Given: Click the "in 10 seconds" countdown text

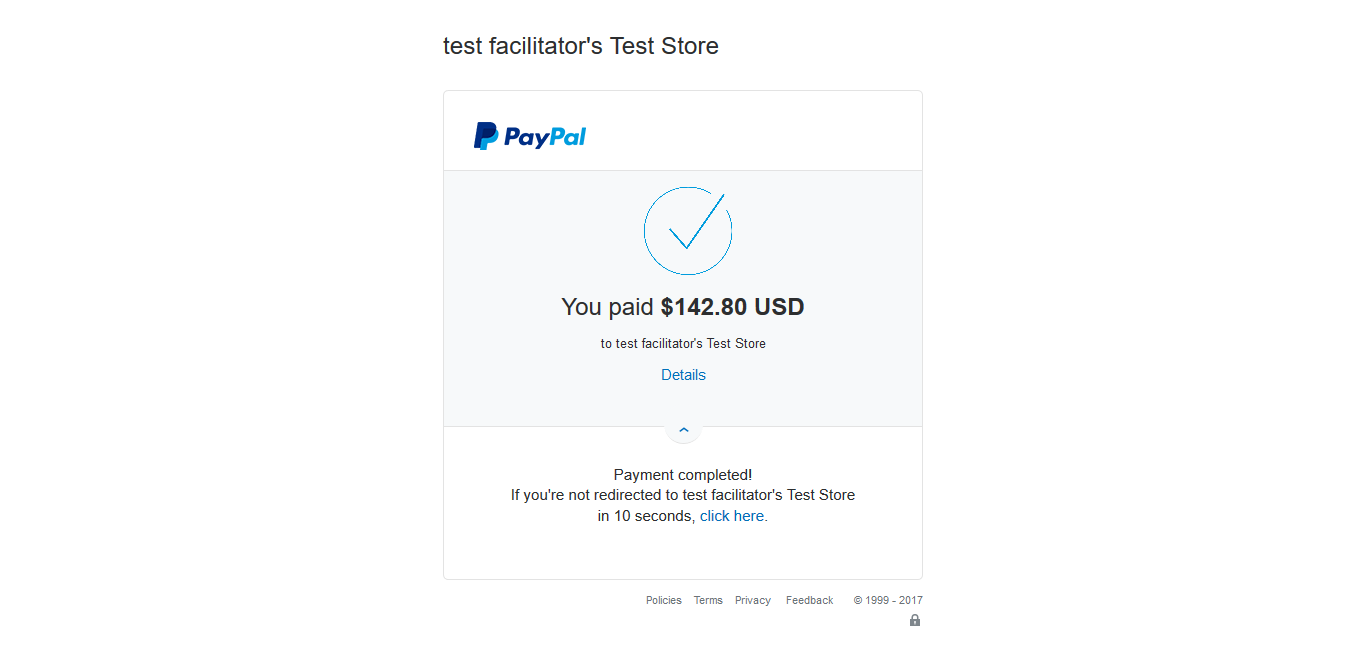Looking at the screenshot, I should click(x=646, y=516).
